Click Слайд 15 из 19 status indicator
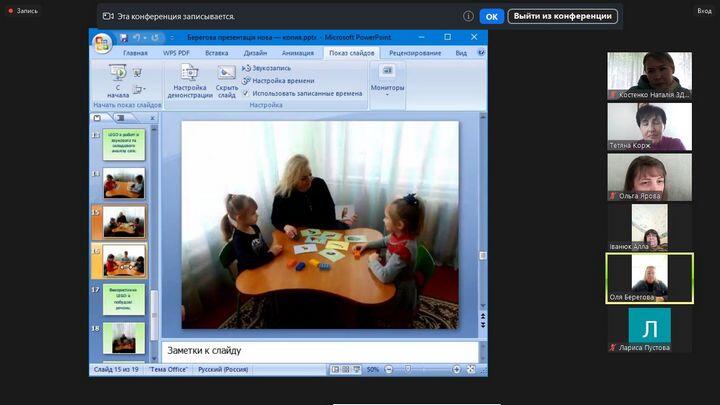The width and height of the screenshot is (720, 405). click(116, 369)
